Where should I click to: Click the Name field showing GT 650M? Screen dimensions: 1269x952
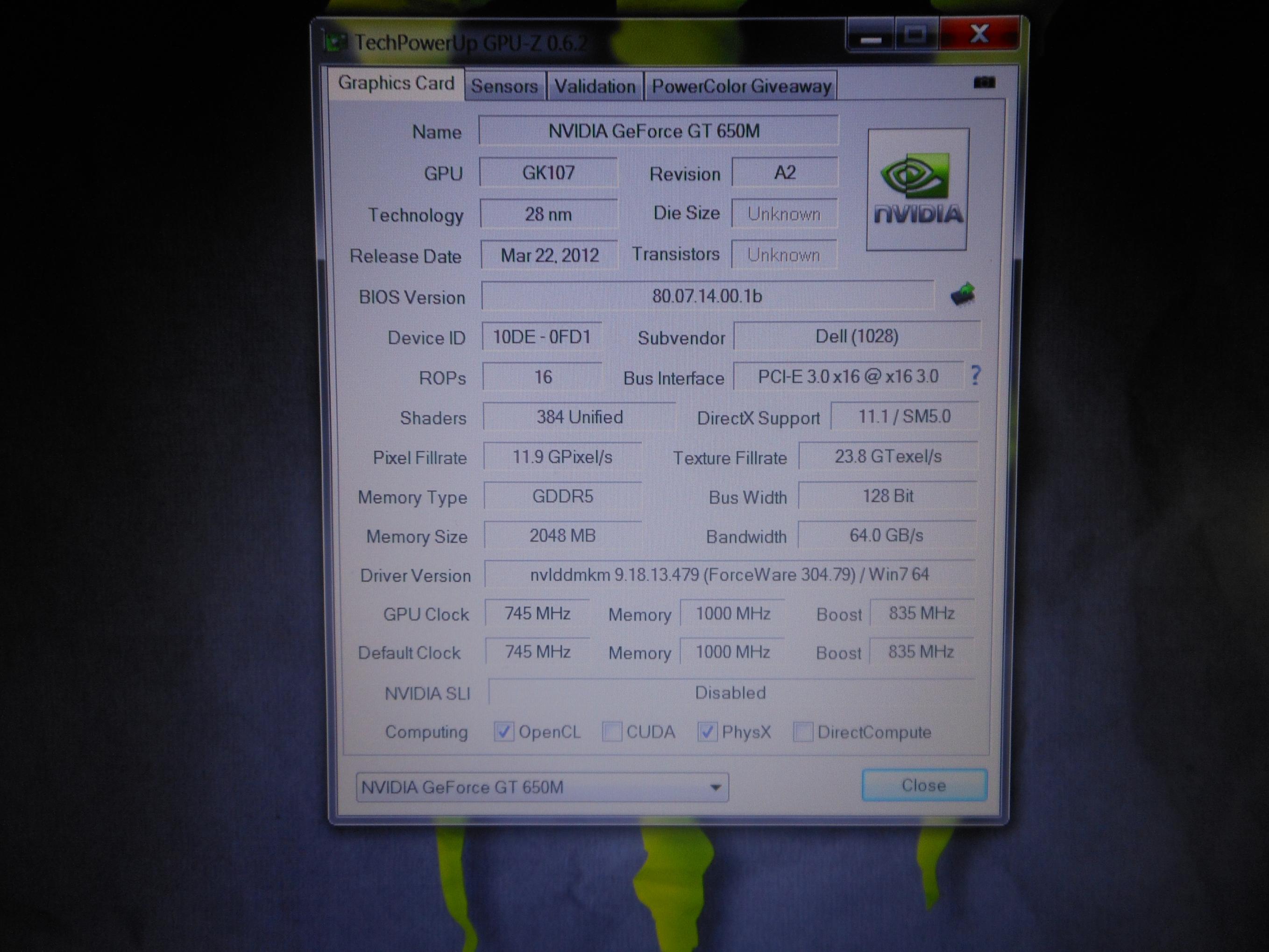click(659, 131)
